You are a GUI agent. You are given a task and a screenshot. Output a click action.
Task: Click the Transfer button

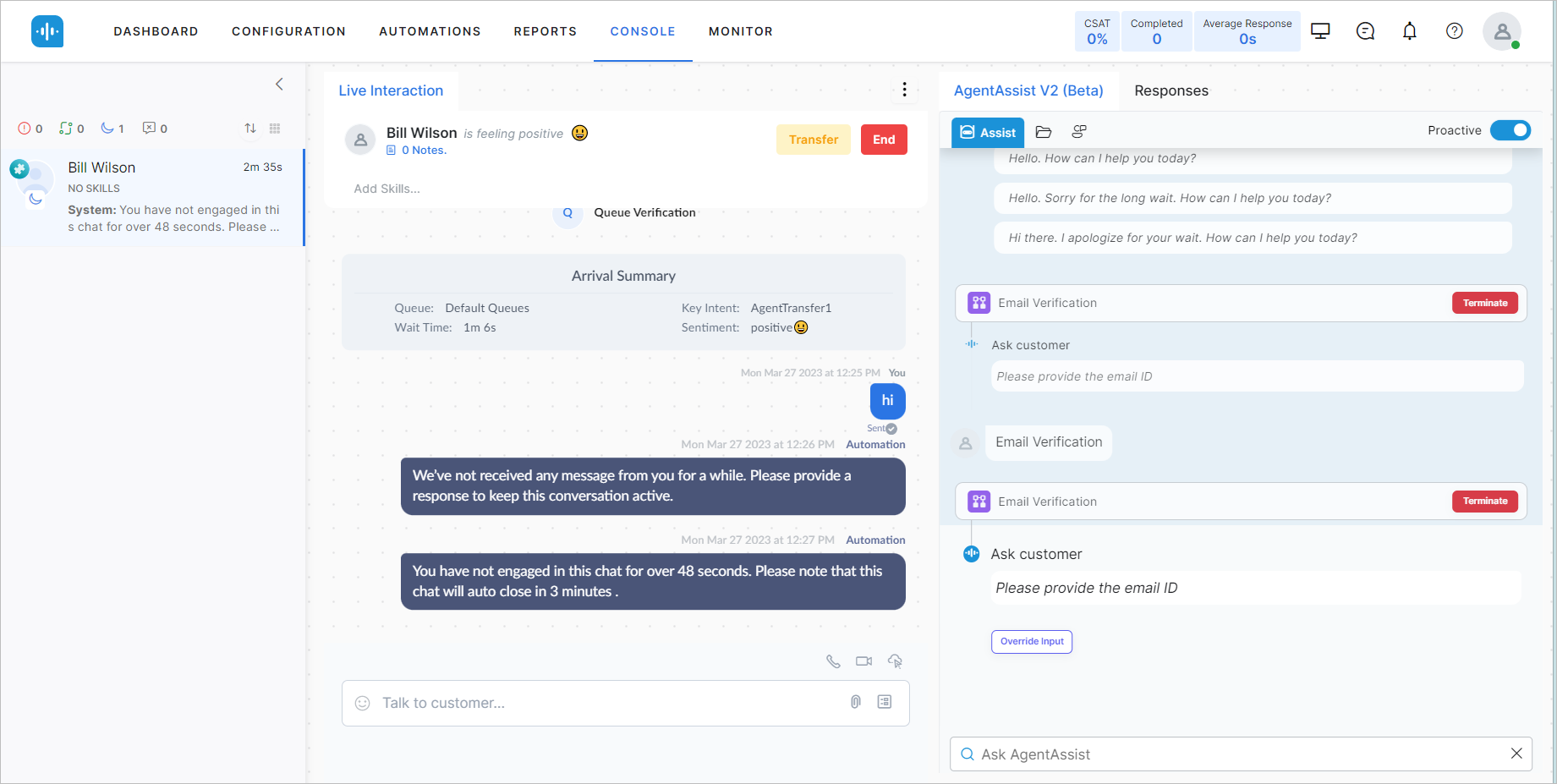pos(812,139)
